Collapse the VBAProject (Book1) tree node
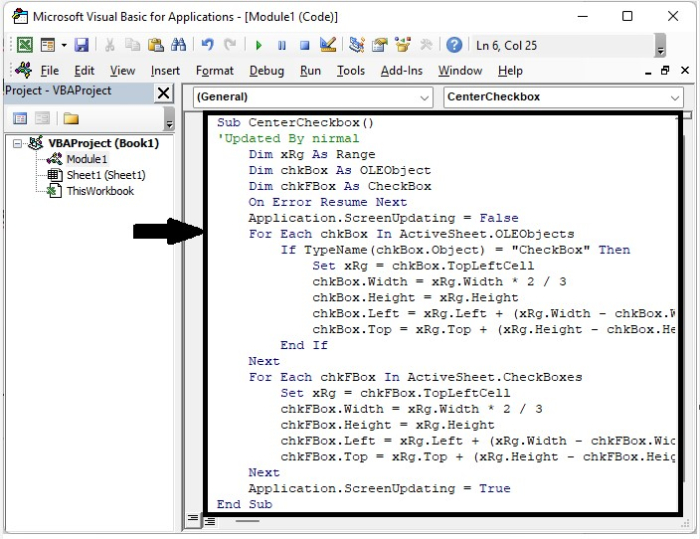The image size is (700, 539). [x=19, y=143]
